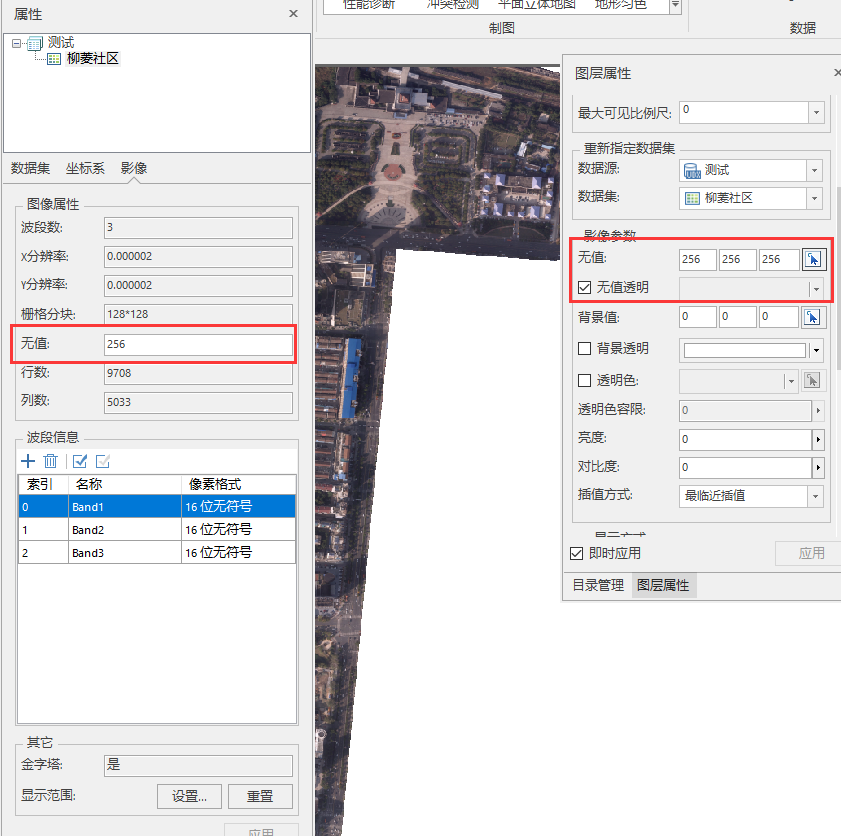Click the 金字塔 value 是
The image size is (841, 836).
pyautogui.click(x=198, y=766)
